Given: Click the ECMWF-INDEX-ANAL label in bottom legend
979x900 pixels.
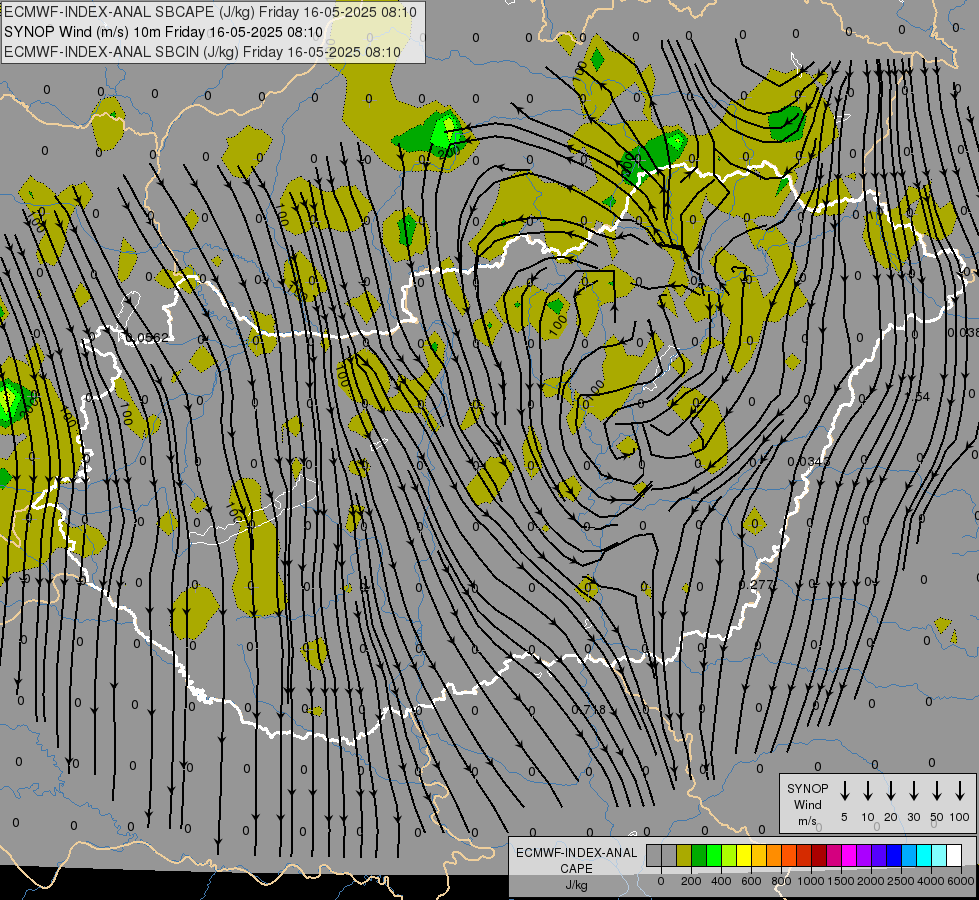Looking at the screenshot, I should tap(577, 853).
